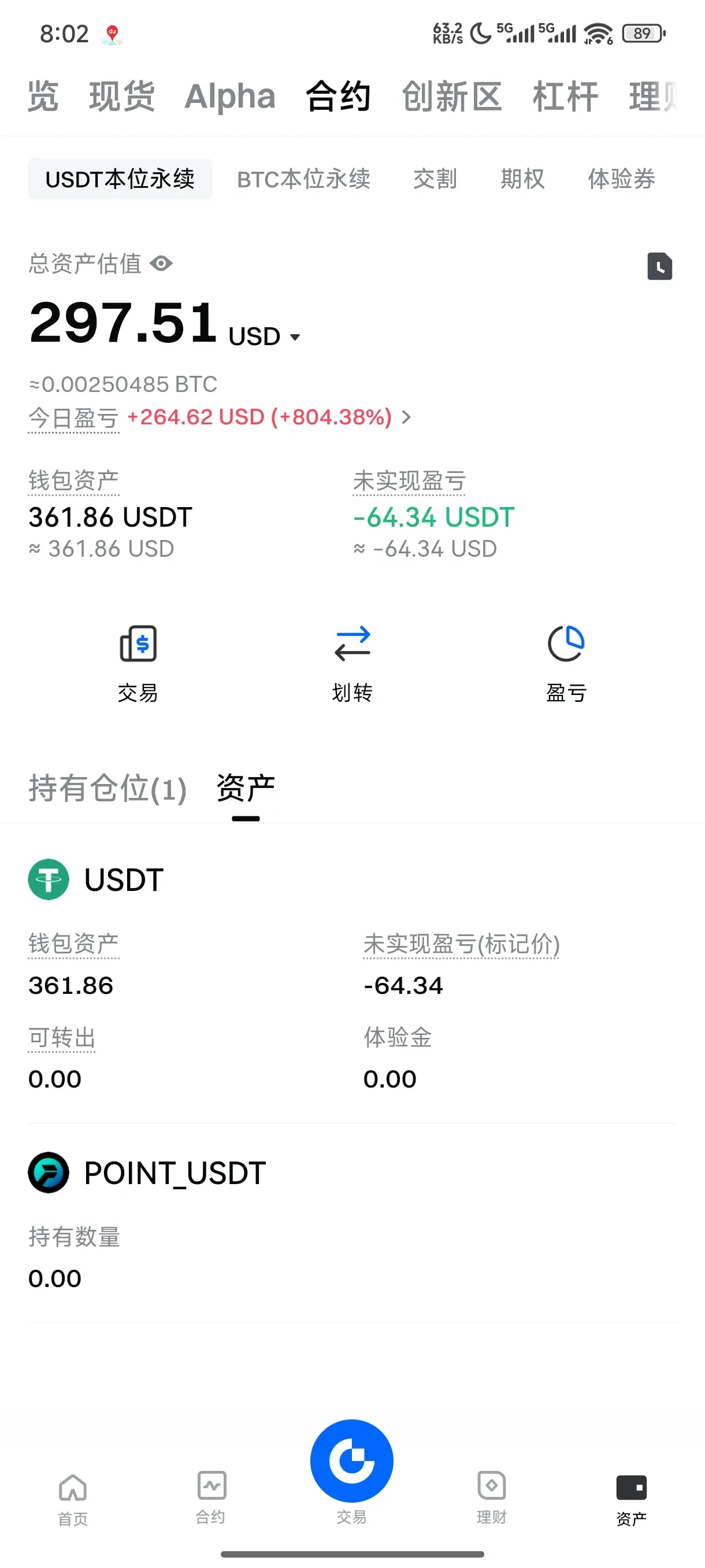Select the 期权 options tab
The image size is (705, 1568).
pos(522,179)
